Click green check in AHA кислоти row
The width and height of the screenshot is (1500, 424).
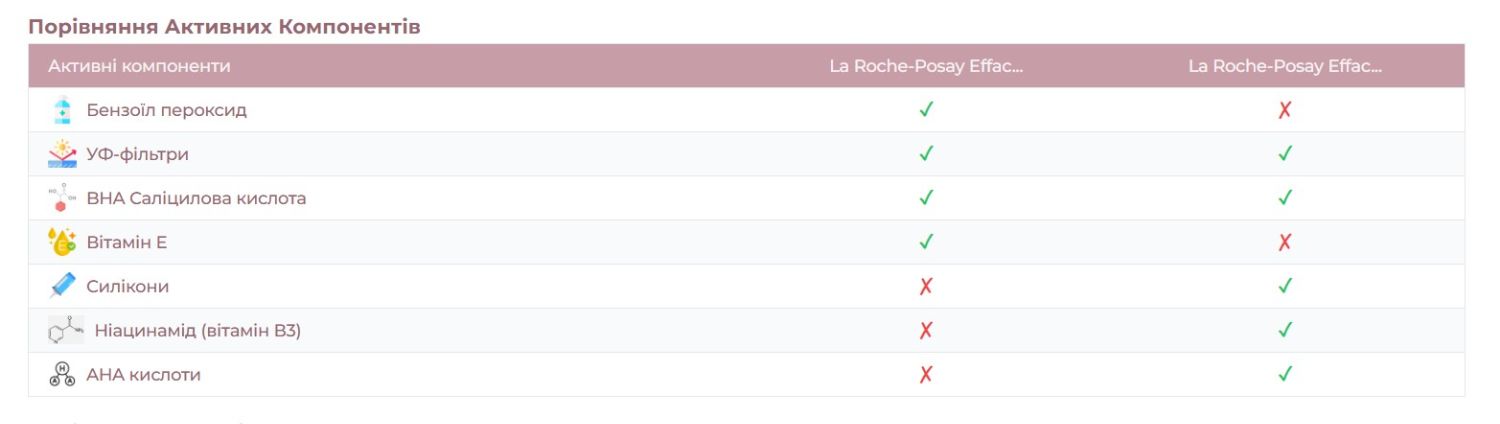coord(1285,374)
